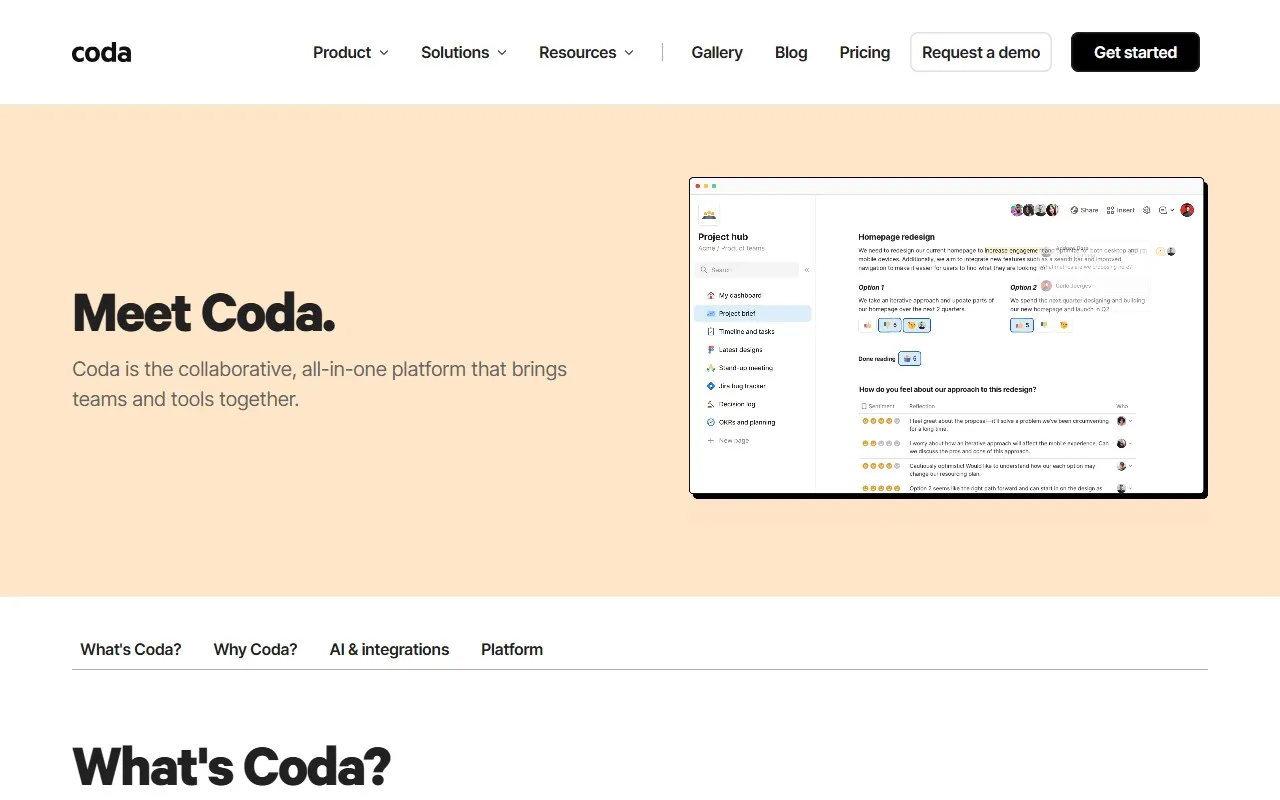Click the Get started button

point(1135,52)
